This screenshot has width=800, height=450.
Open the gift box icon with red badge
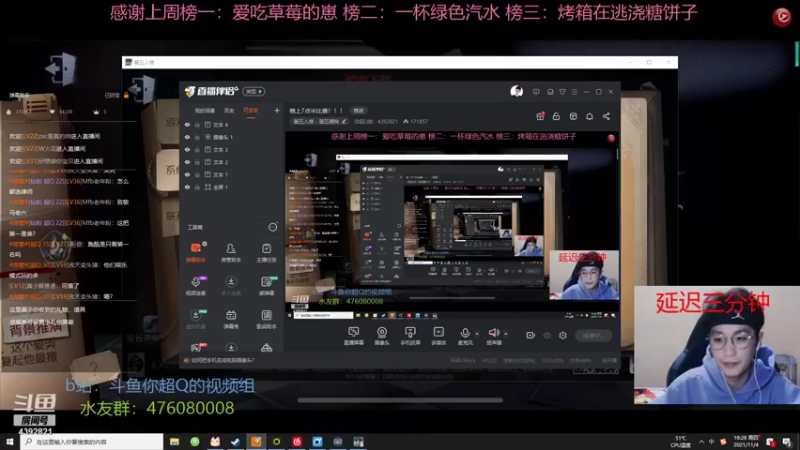[540, 116]
